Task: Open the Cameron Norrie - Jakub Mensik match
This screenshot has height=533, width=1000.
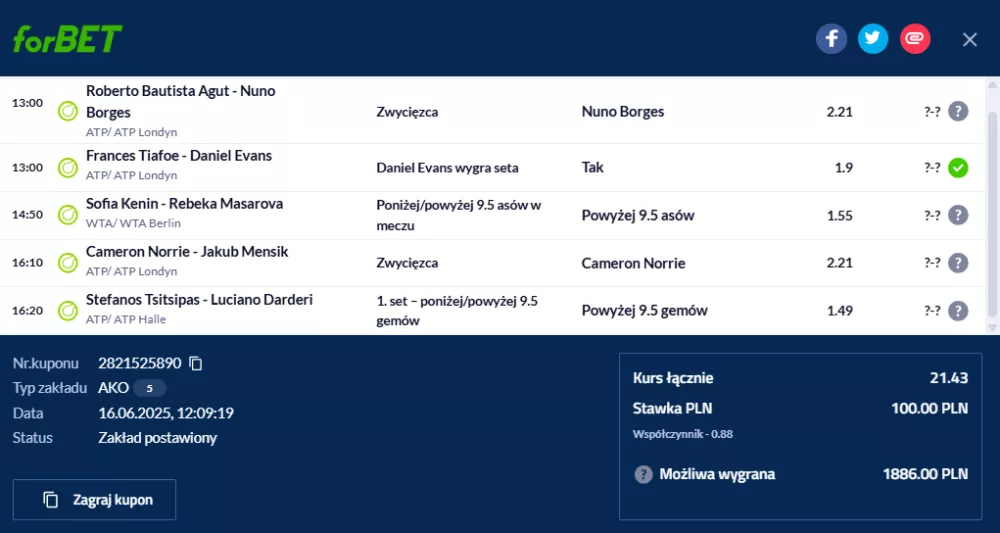Action: click(187, 252)
